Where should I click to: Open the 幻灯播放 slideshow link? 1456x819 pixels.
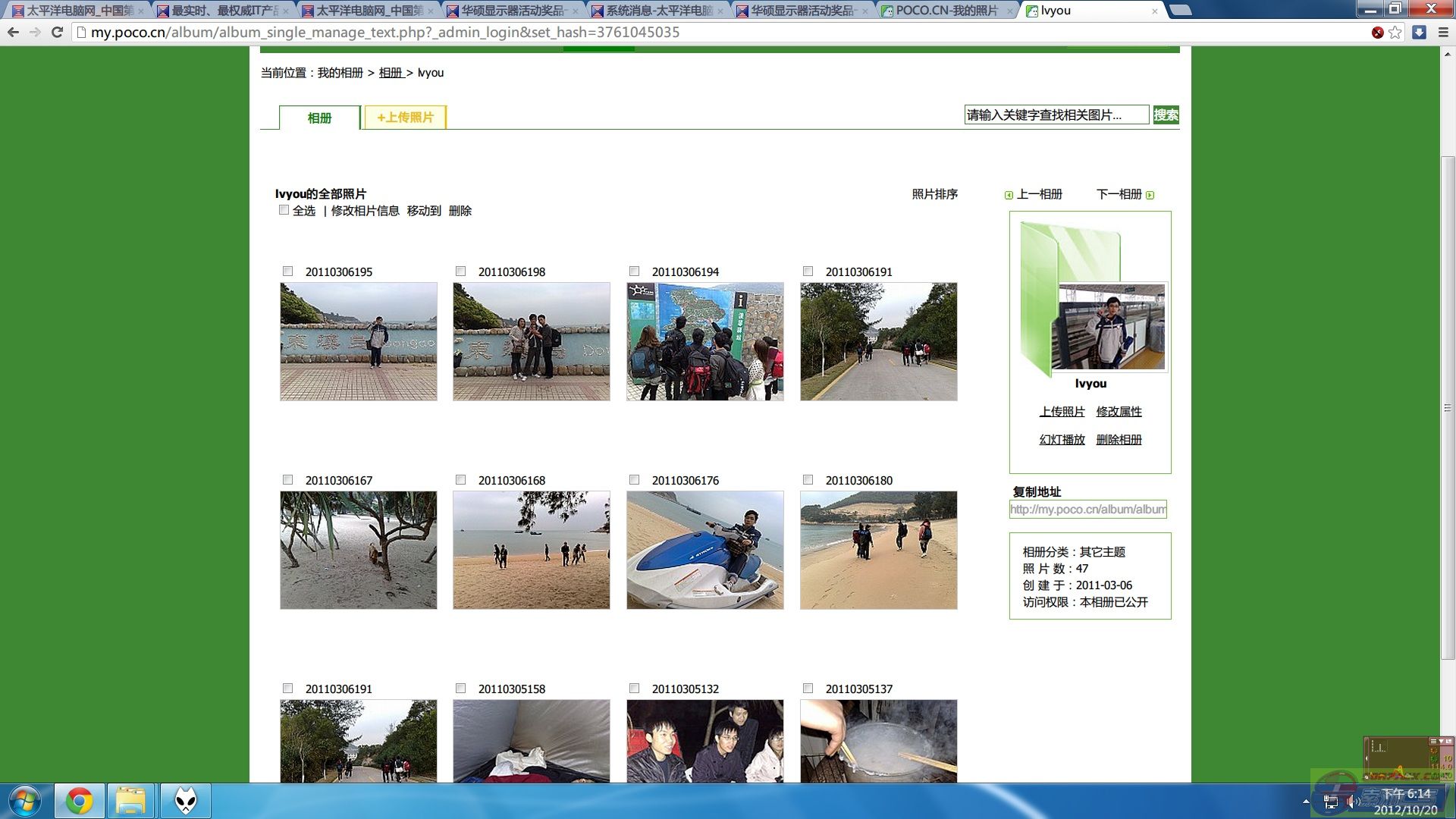coord(1061,439)
